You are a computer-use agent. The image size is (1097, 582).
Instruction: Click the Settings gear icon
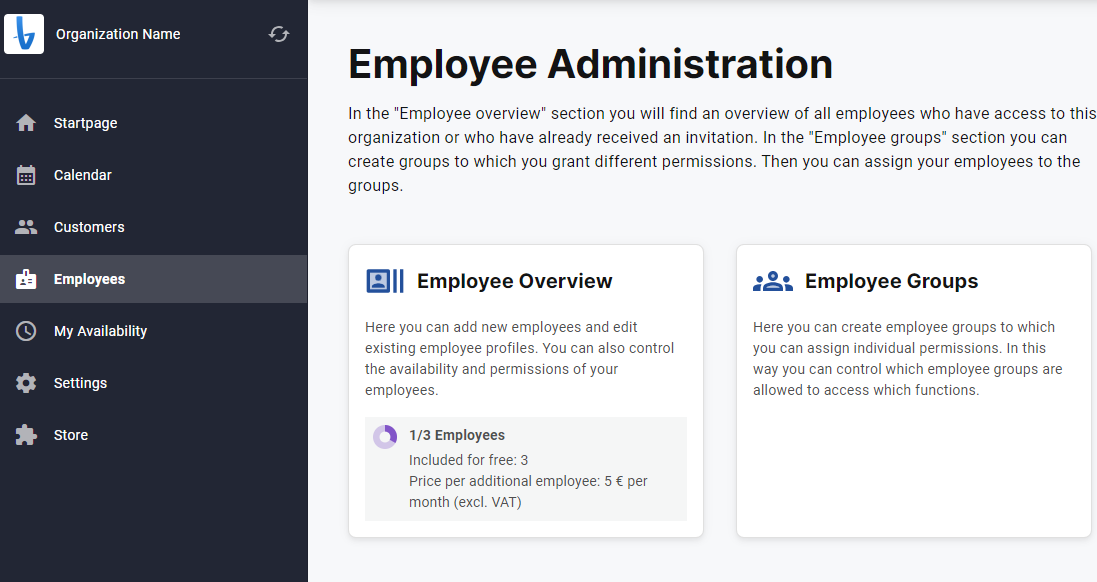tap(26, 383)
